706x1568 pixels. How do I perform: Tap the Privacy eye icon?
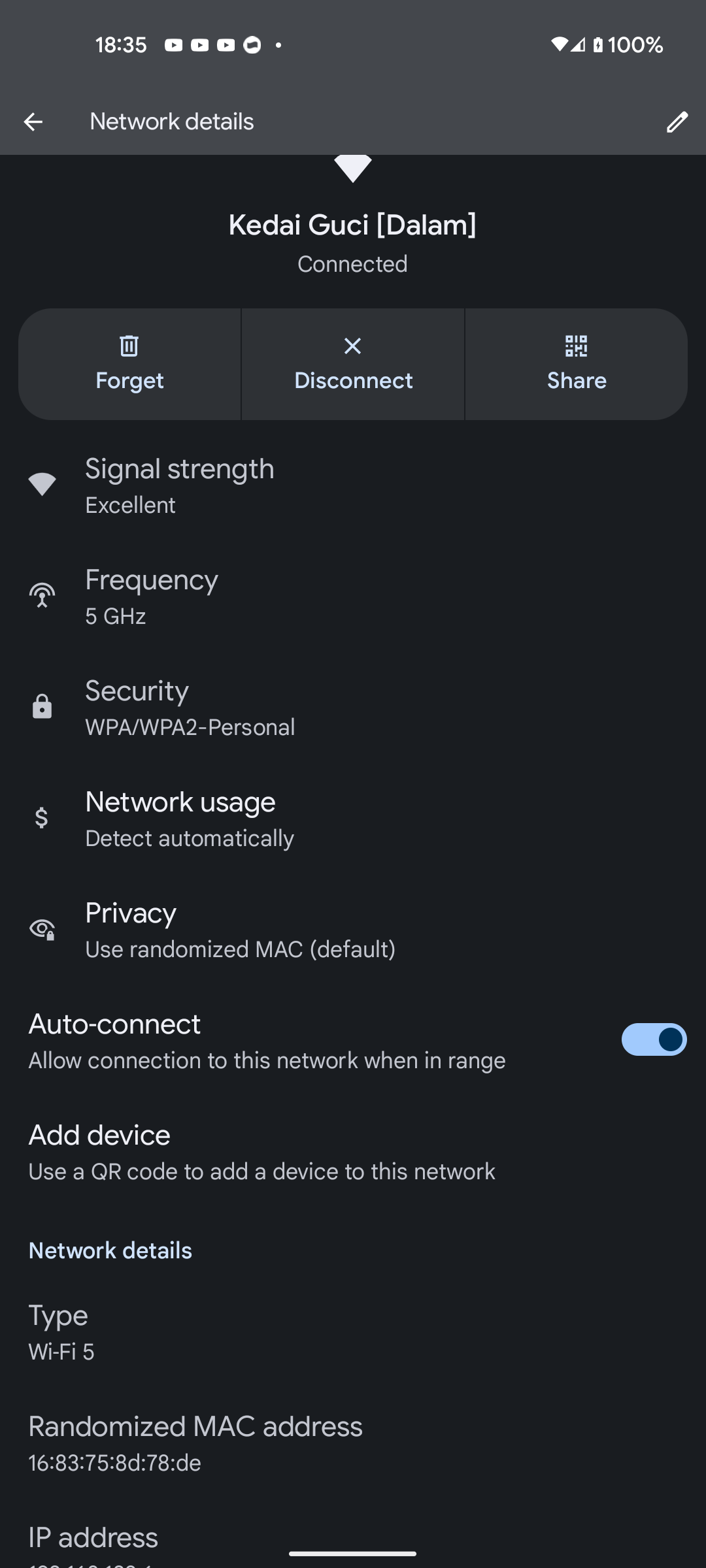coord(42,929)
